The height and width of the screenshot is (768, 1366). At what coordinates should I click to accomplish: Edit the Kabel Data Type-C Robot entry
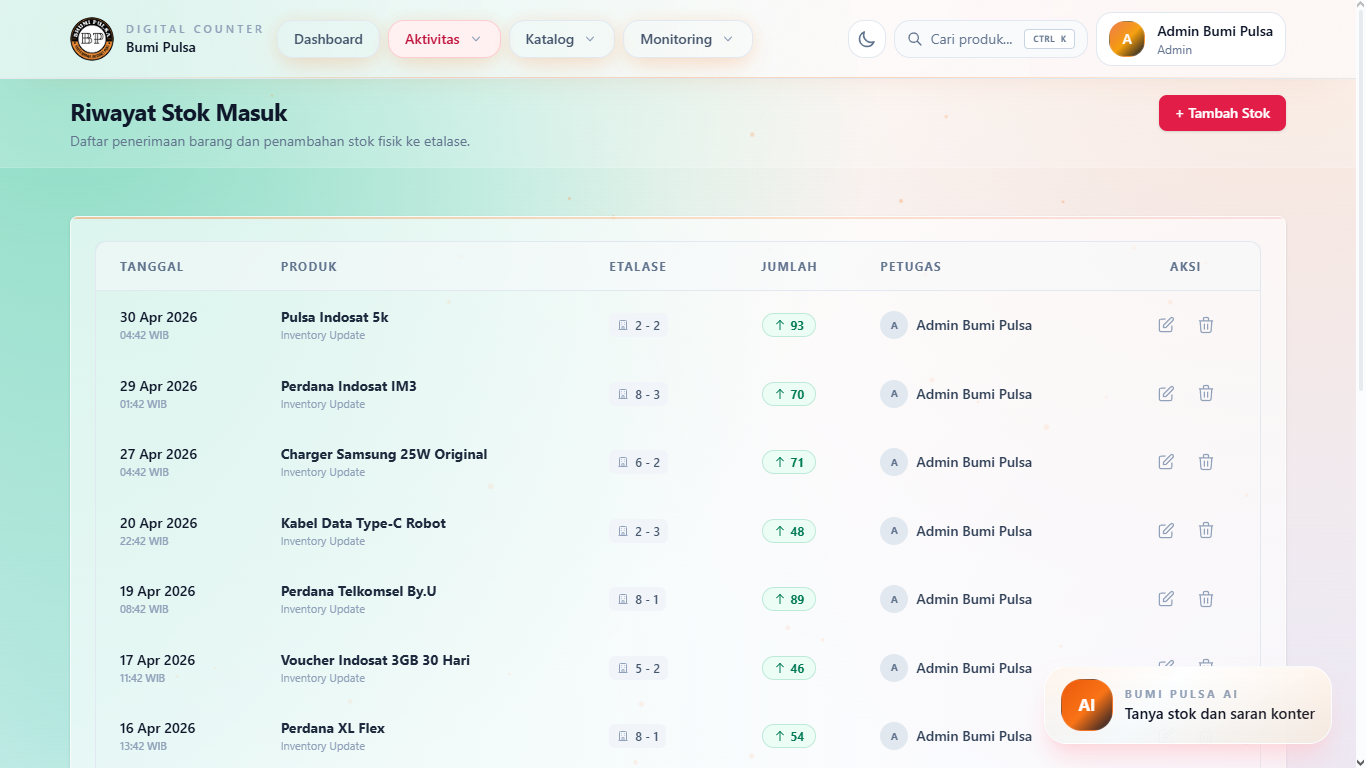tap(1166, 531)
